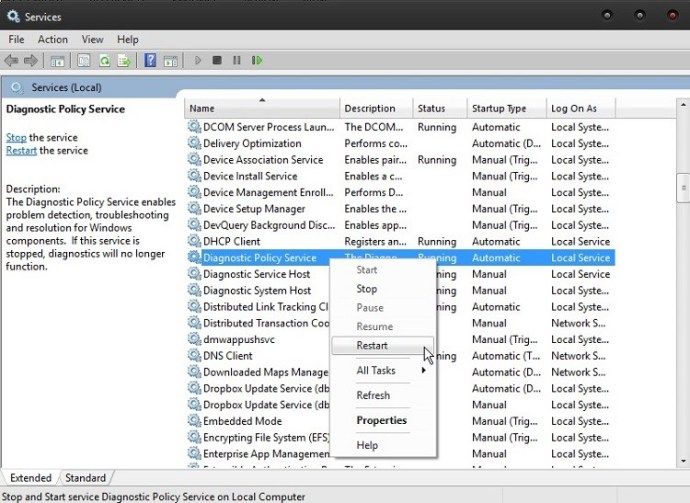The height and width of the screenshot is (503, 690).
Task: Click gear icon beside Delivery Optimization
Action: coord(194,143)
